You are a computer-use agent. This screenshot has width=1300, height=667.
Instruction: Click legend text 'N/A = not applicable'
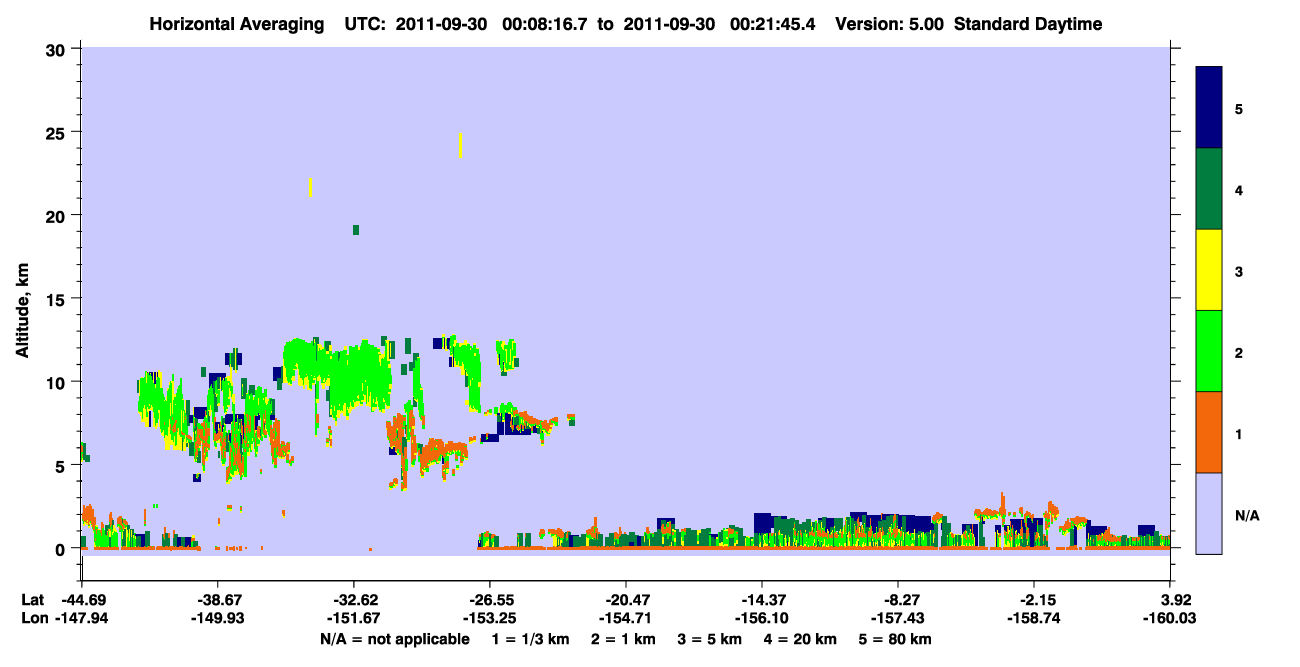point(395,639)
